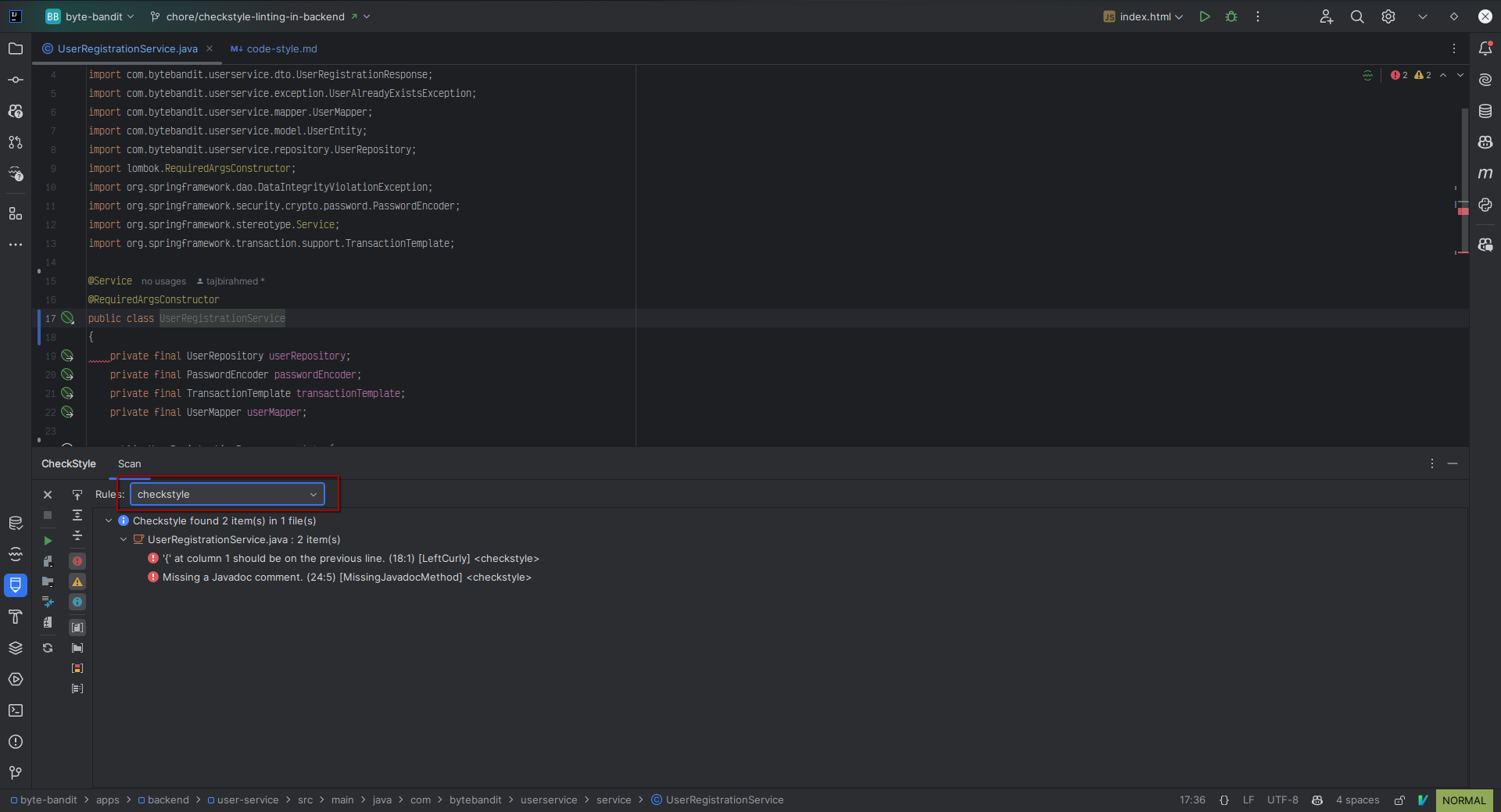Close the CheckStyle scan results
The height and width of the screenshot is (812, 1501).
pyautogui.click(x=48, y=495)
